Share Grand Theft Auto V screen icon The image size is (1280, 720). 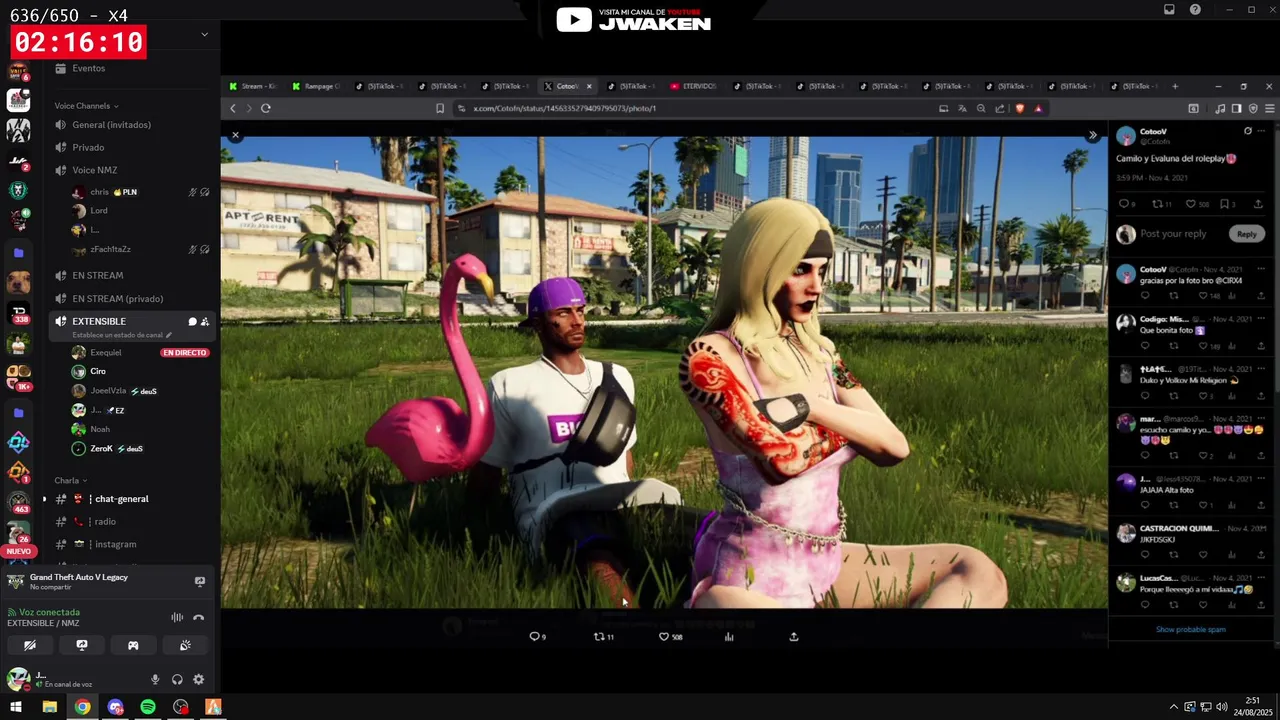point(199,581)
